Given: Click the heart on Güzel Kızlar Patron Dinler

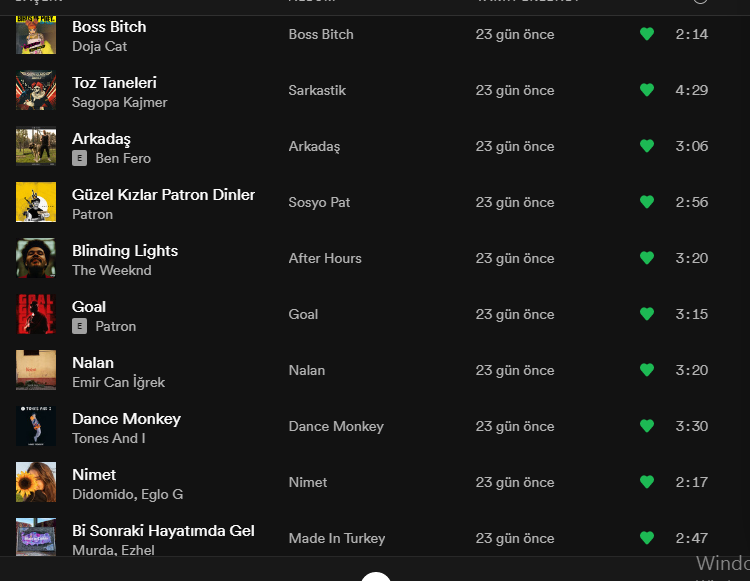Looking at the screenshot, I should (646, 202).
